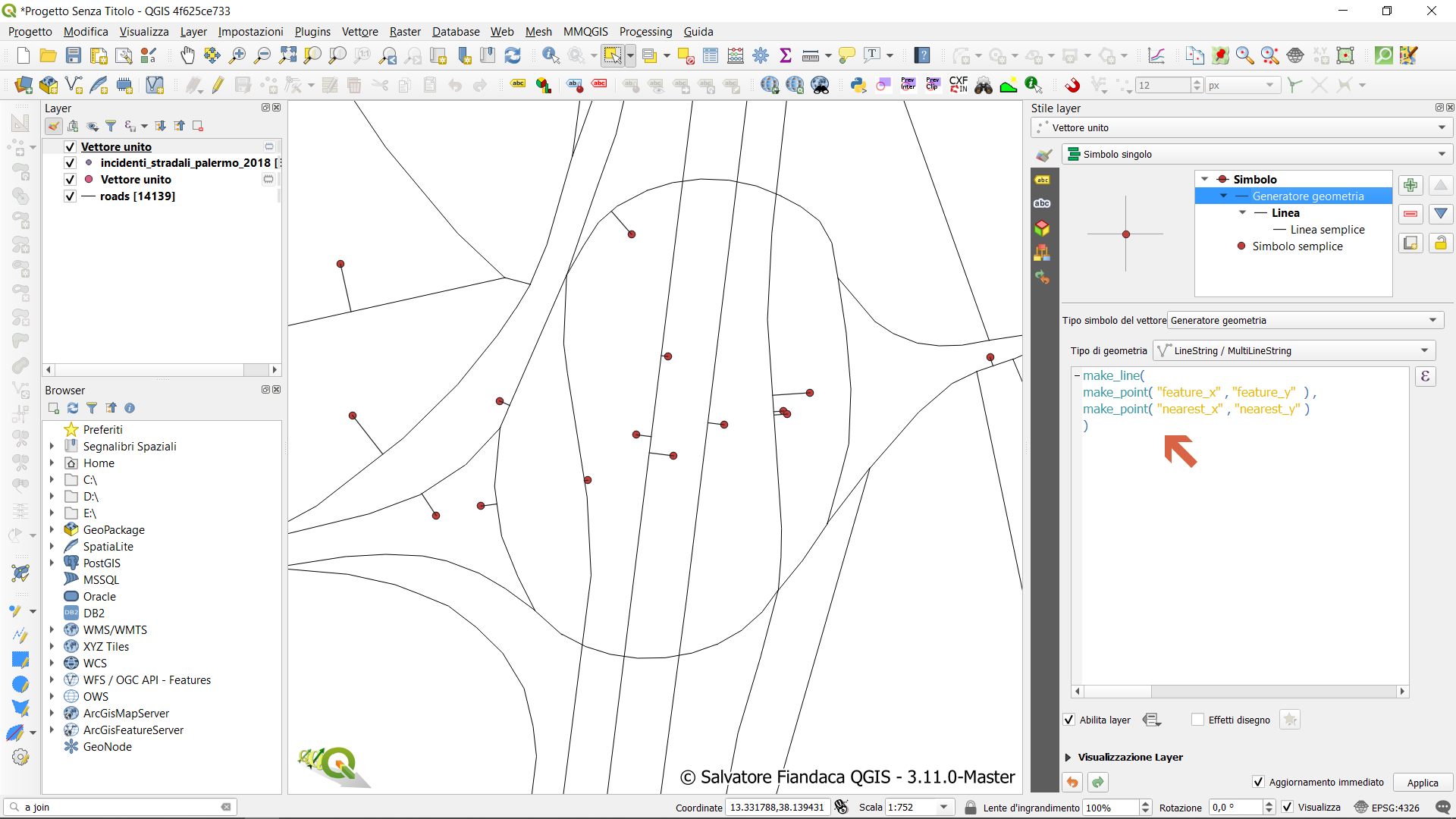
Task: Open the Vettore menu
Action: (359, 32)
